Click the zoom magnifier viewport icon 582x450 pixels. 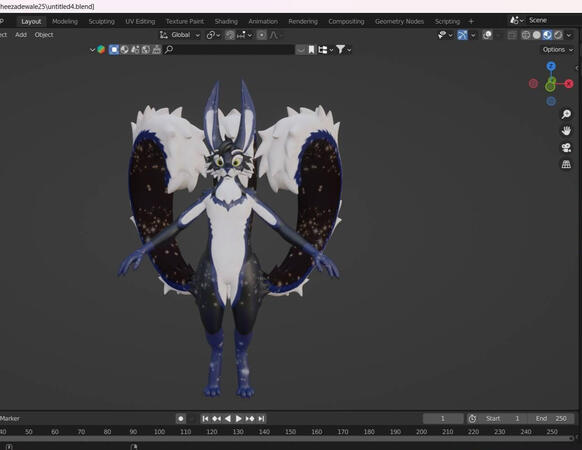[566, 114]
